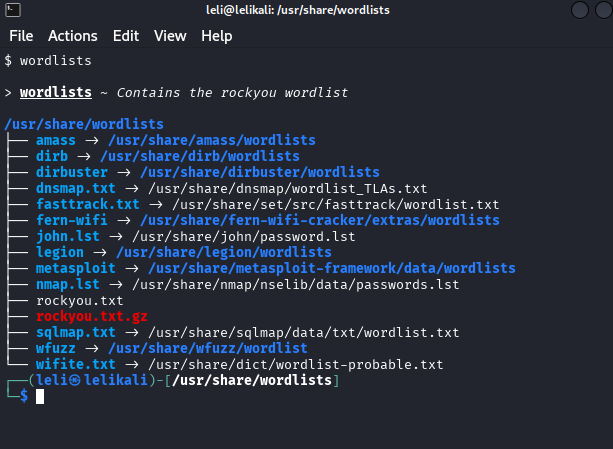Click the underlined wordlists heading
Image resolution: width=613 pixels, height=449 pixels.
(56, 93)
